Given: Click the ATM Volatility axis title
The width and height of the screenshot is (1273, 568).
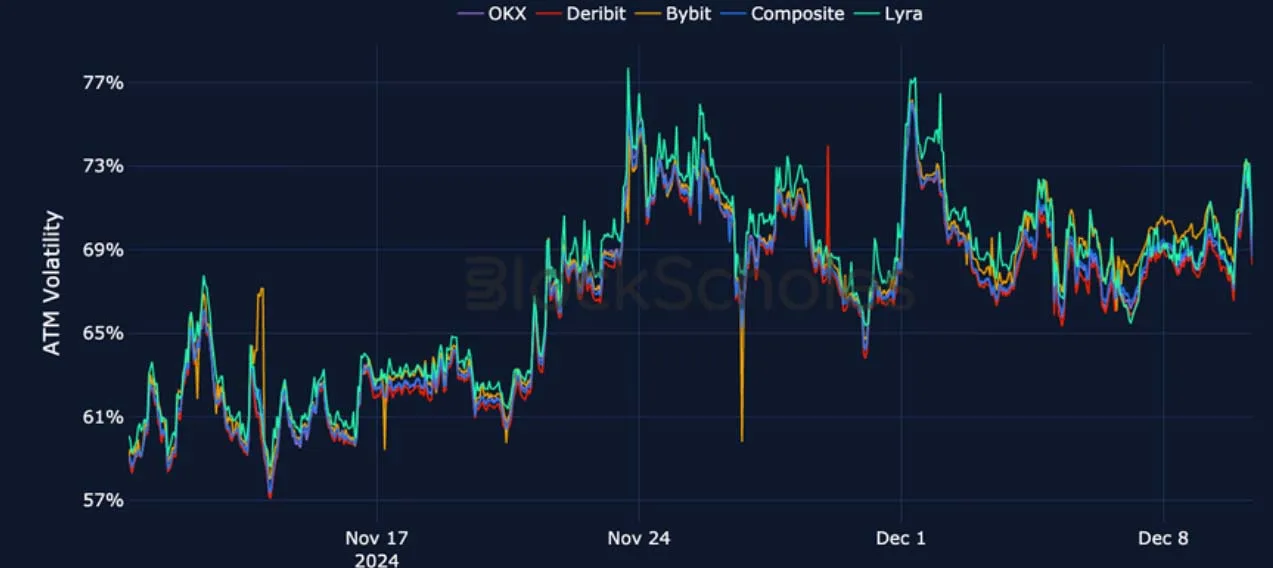Looking at the screenshot, I should pos(53,283).
